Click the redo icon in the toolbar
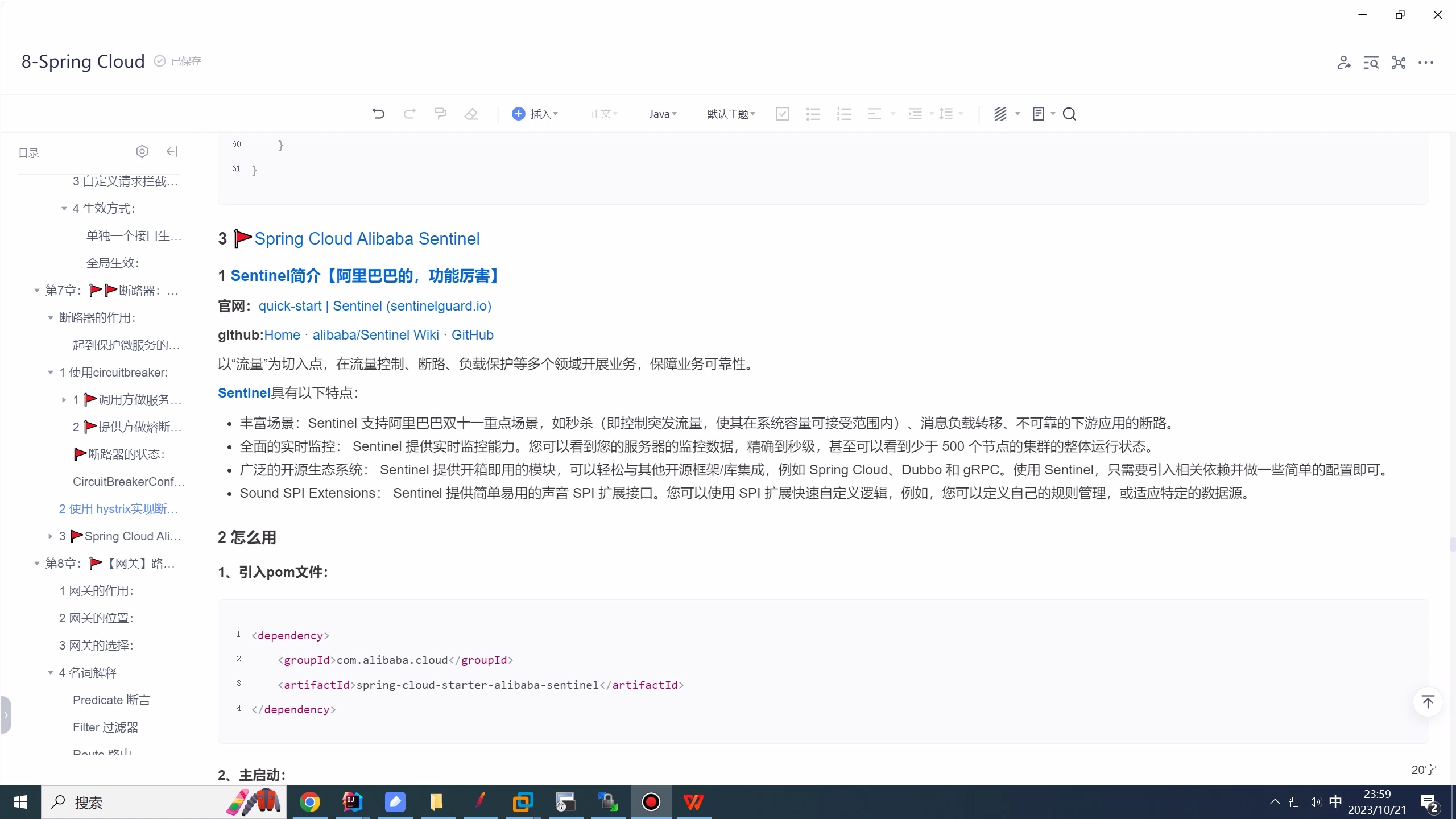Image resolution: width=1456 pixels, height=819 pixels. click(x=410, y=114)
